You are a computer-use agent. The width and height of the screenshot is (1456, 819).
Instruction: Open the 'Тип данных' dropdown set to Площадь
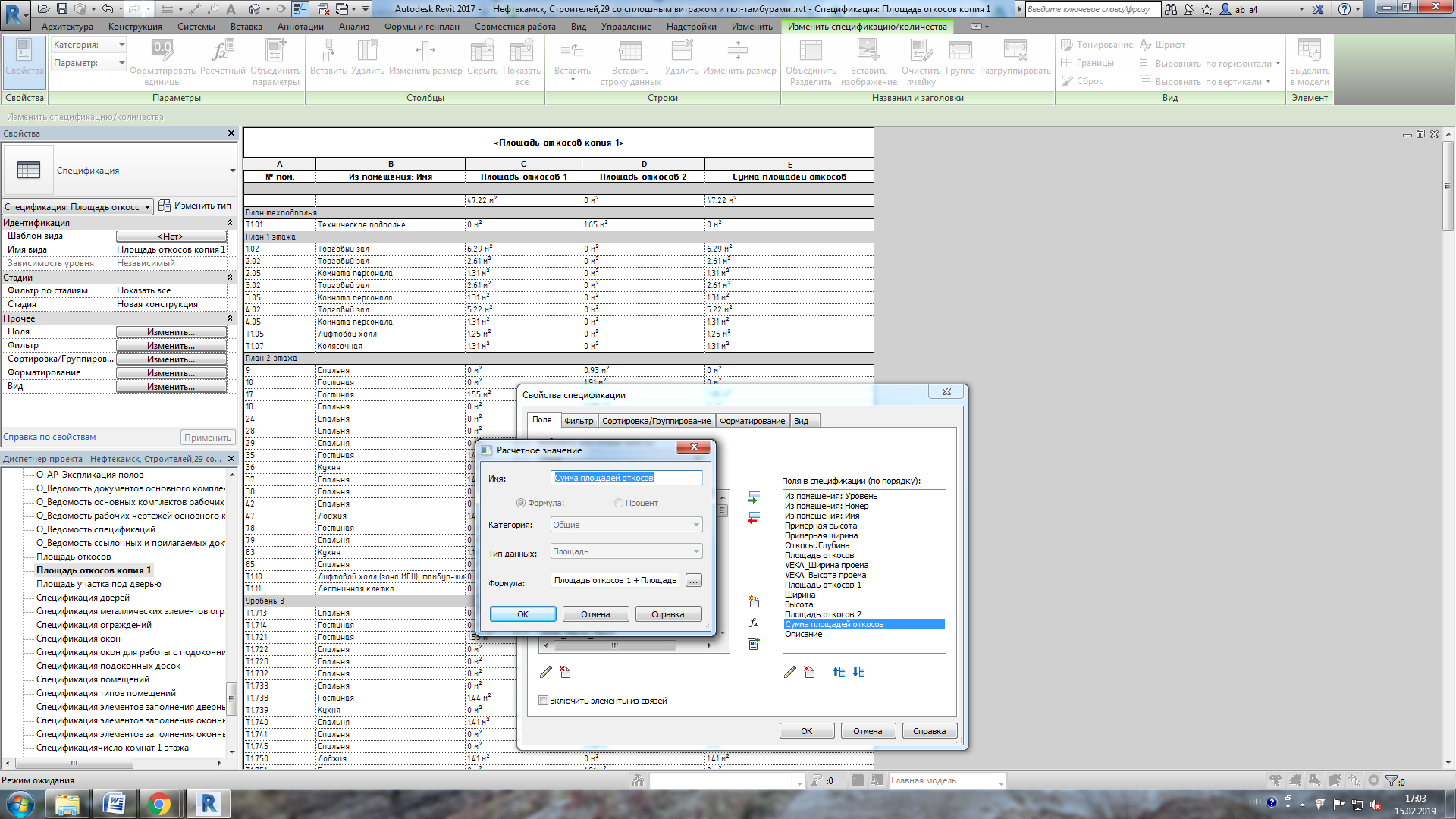pyautogui.click(x=626, y=551)
